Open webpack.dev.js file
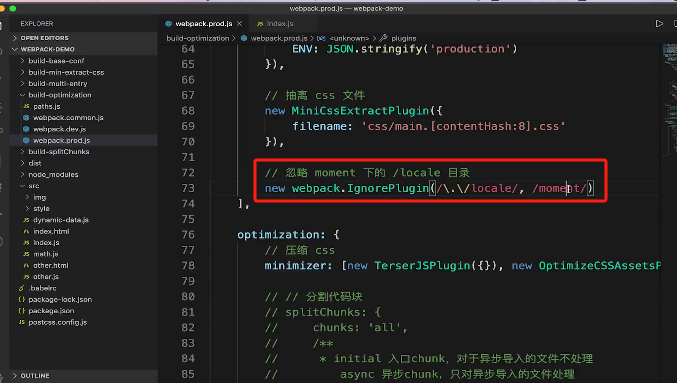 (x=60, y=129)
